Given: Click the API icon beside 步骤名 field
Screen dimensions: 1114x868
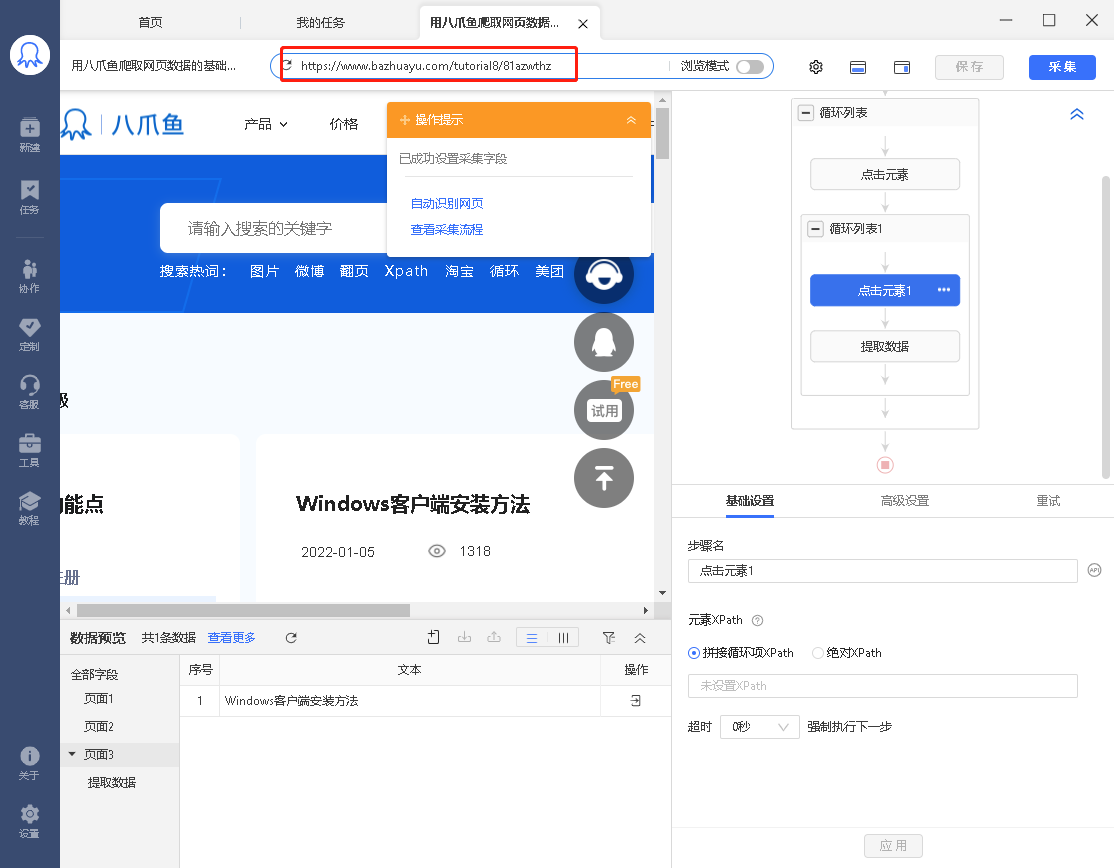Looking at the screenshot, I should click(1094, 570).
